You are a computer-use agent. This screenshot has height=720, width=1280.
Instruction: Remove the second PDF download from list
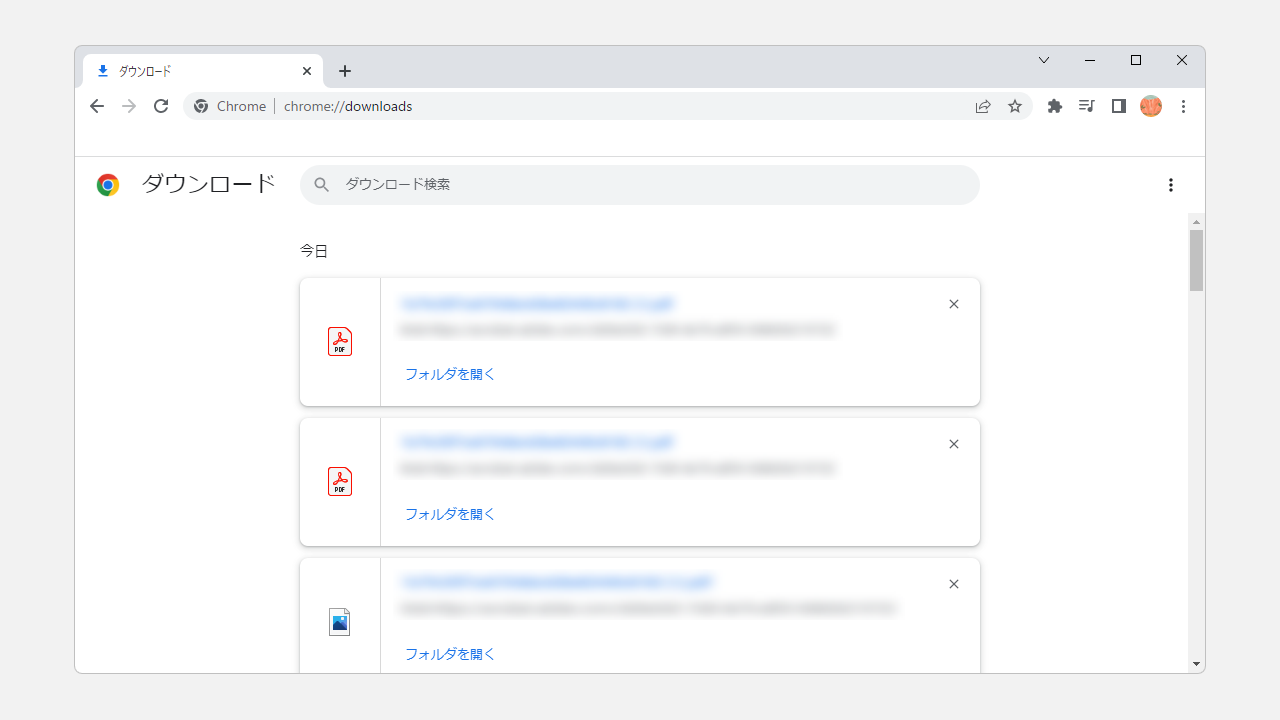(953, 444)
